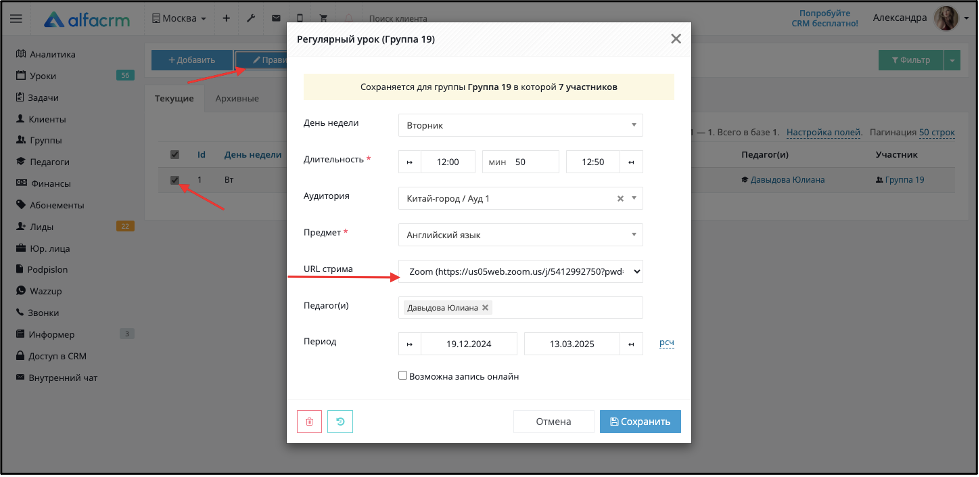The width and height of the screenshot is (979, 477).
Task: Click the Добавить button
Action: pos(192,61)
